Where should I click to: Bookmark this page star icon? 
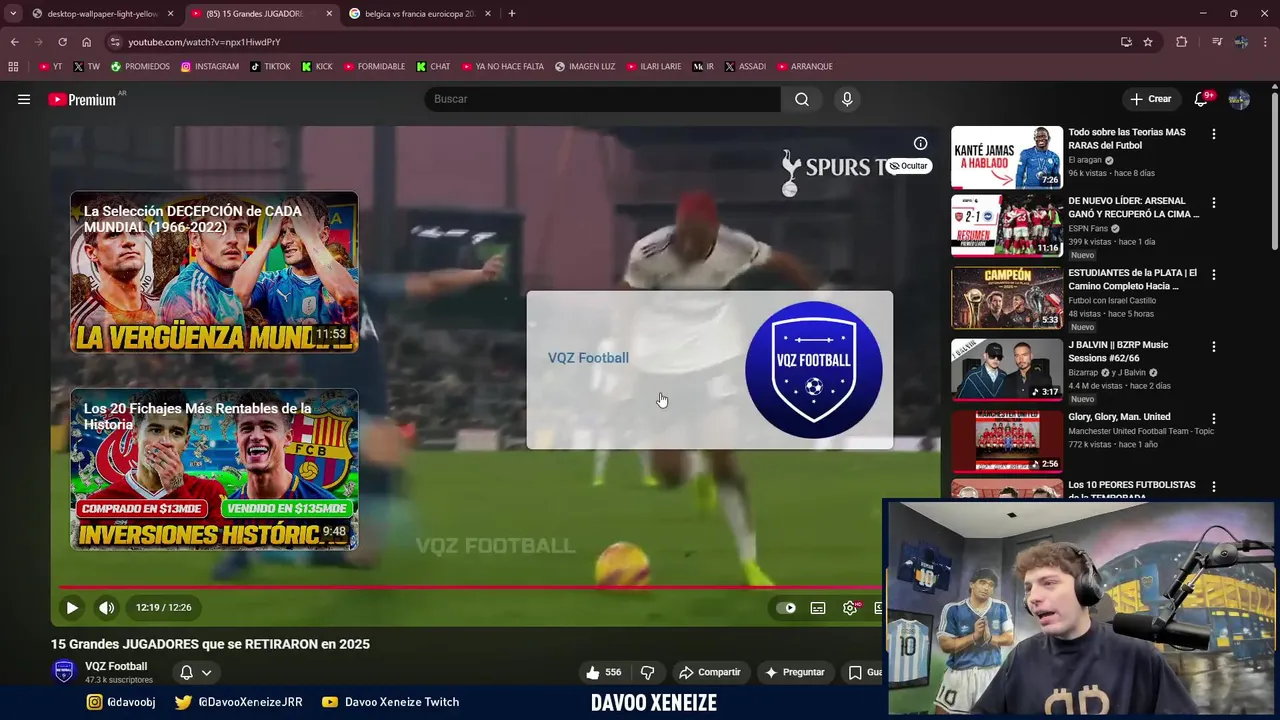tap(1148, 42)
